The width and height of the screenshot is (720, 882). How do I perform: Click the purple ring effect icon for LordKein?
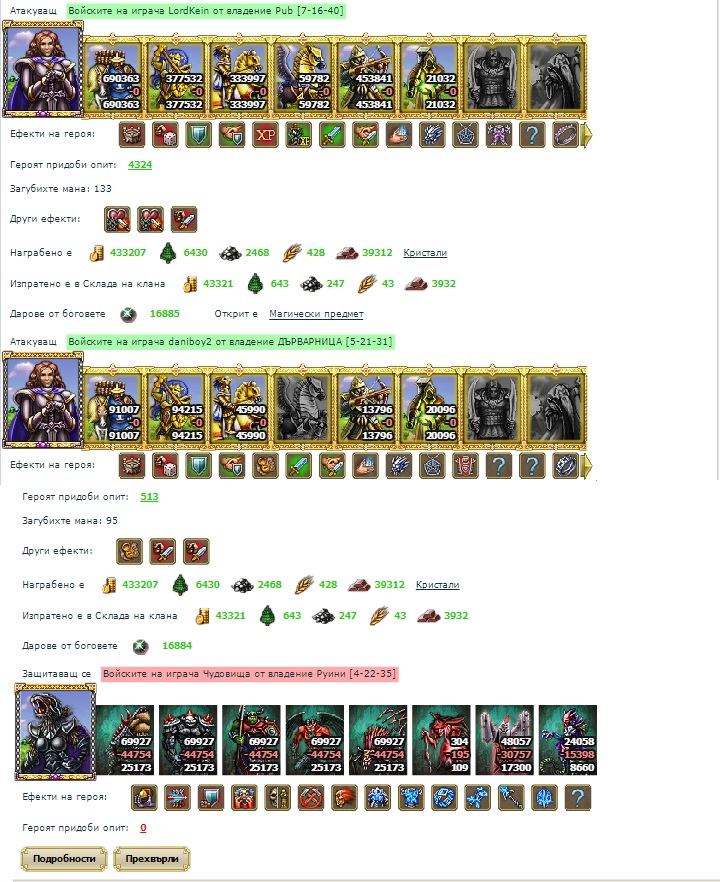(x=565, y=135)
